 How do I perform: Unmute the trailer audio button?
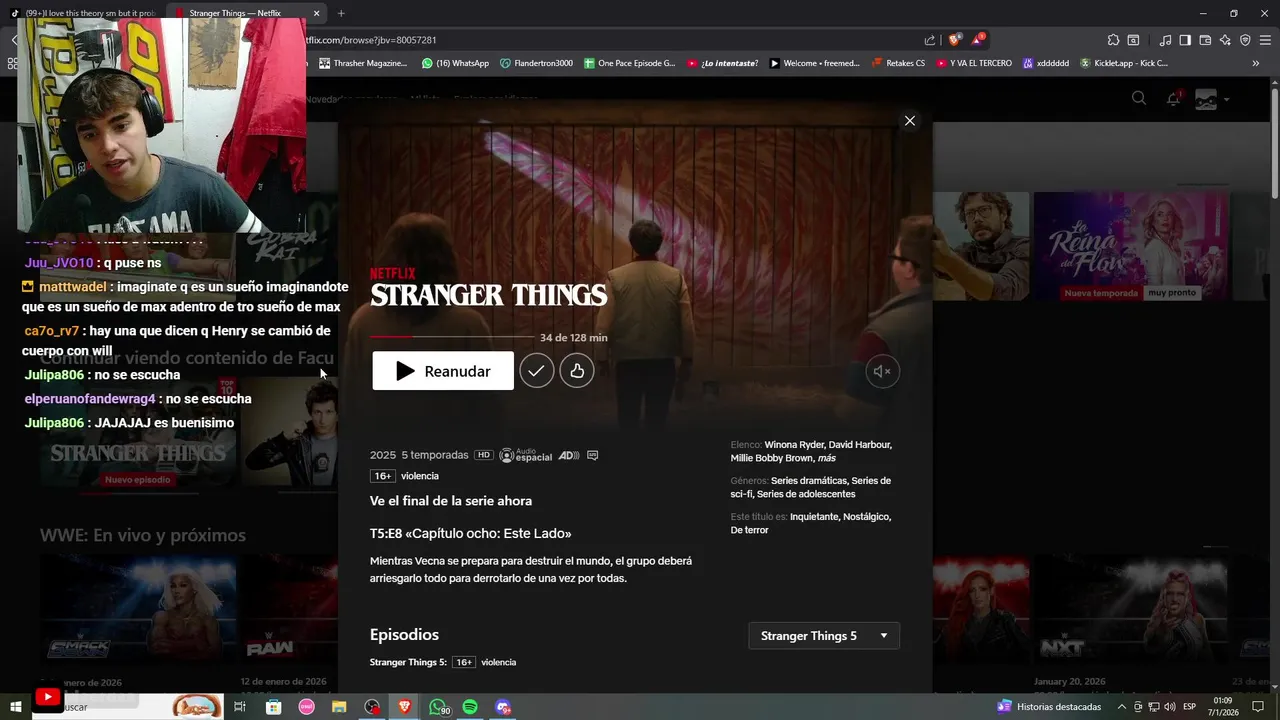pos(882,371)
